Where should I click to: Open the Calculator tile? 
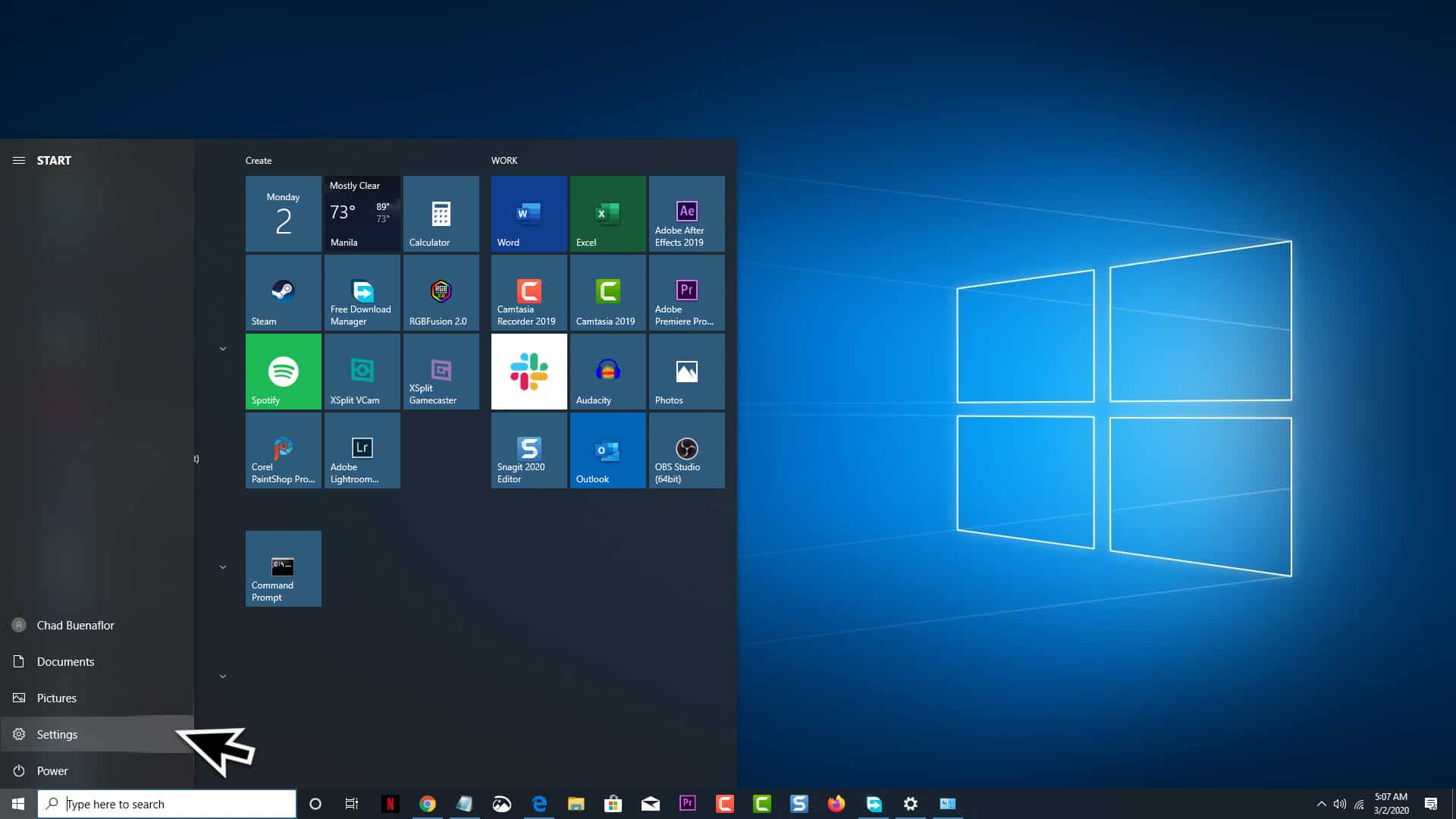click(x=441, y=214)
